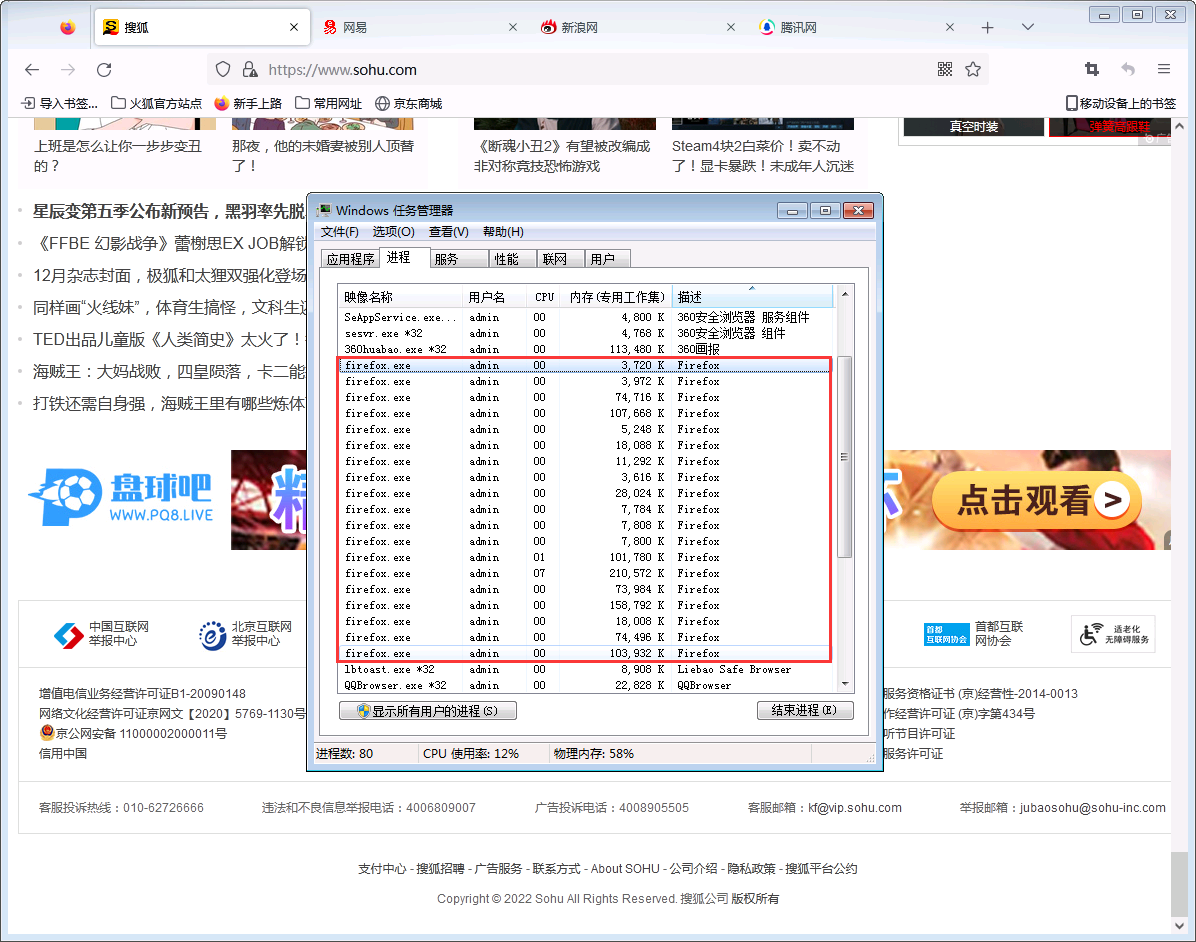The image size is (1196, 942).
Task: Open the 火狐官方站点 bookmark folder
Action: click(x=156, y=103)
